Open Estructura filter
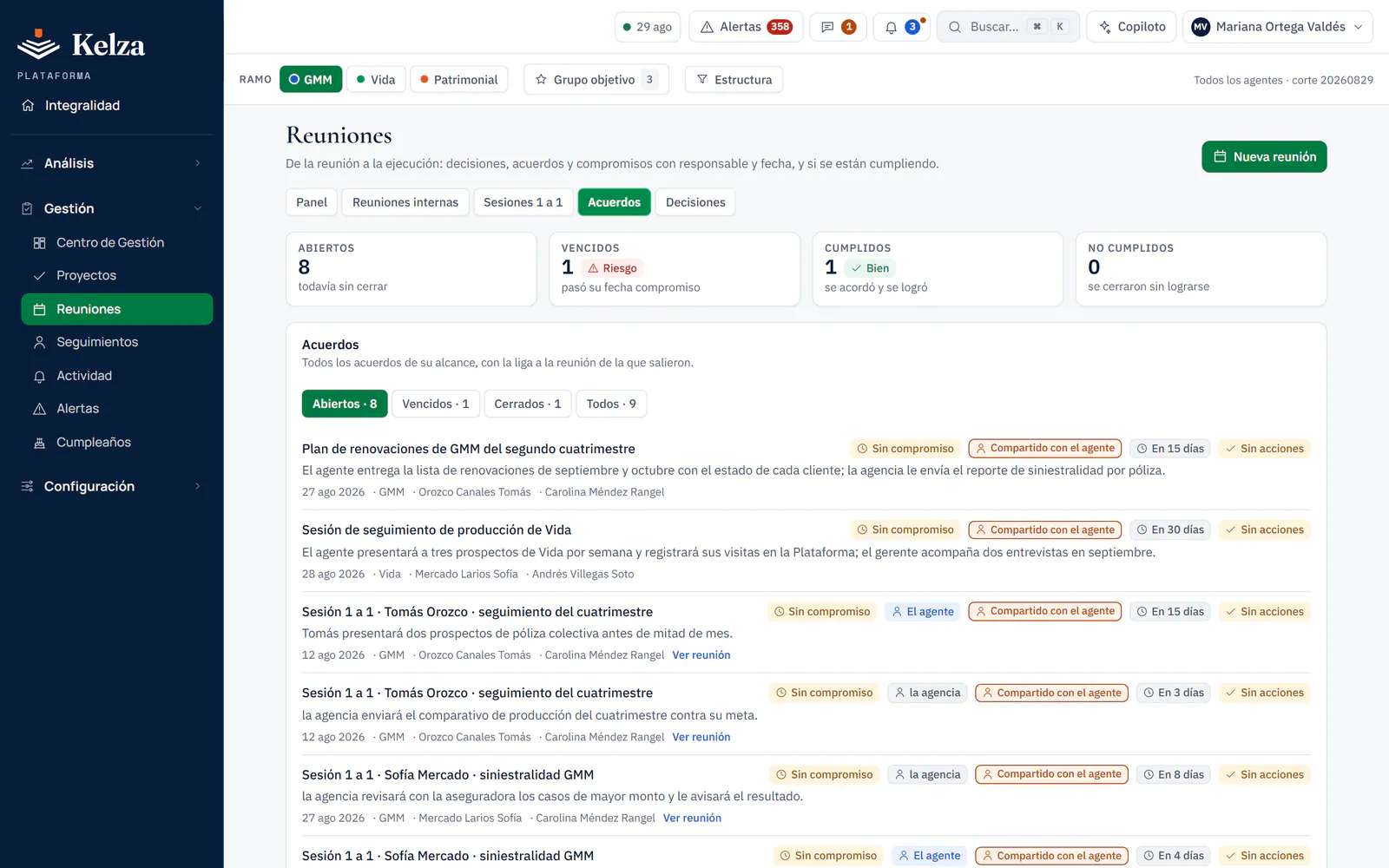The height and width of the screenshot is (868, 1389). [x=734, y=80]
